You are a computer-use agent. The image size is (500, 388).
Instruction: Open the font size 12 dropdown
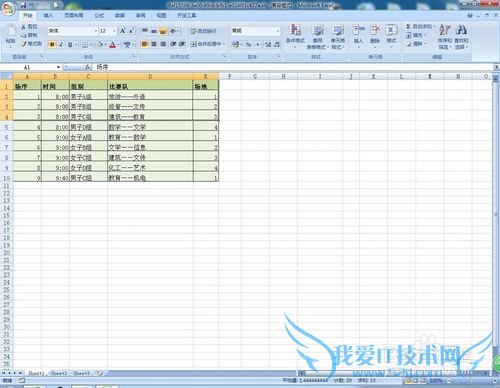click(x=114, y=31)
